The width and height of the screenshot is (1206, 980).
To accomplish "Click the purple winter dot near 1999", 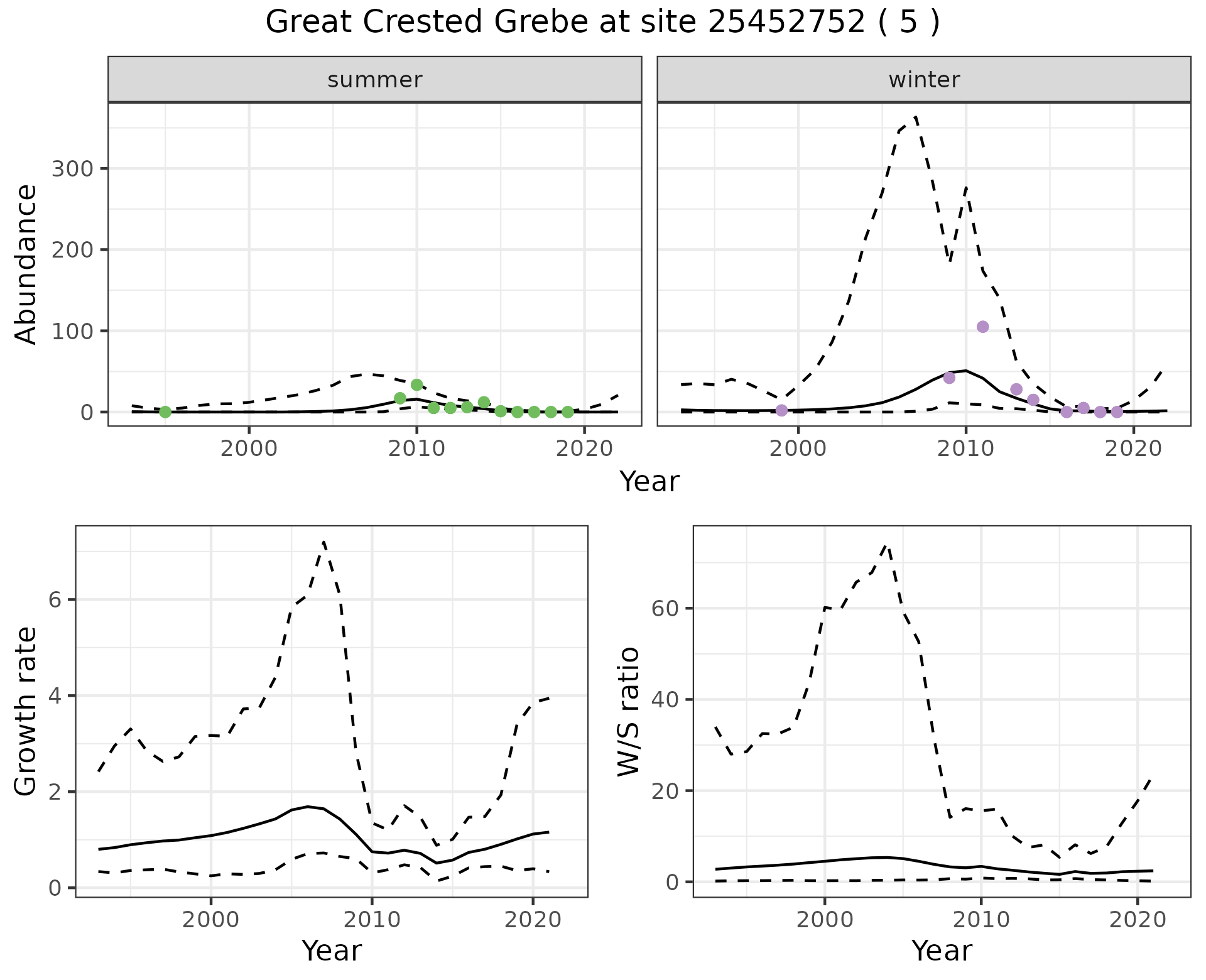I will pyautogui.click(x=781, y=410).
